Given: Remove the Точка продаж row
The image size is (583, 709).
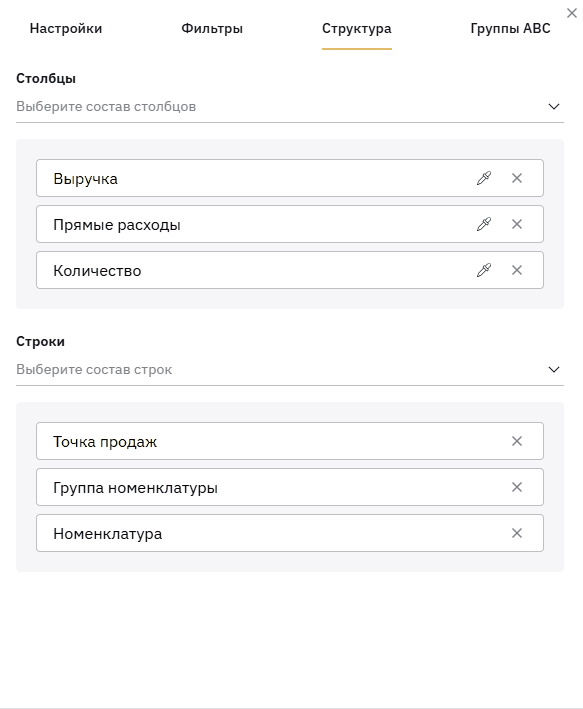Looking at the screenshot, I should [x=517, y=441].
